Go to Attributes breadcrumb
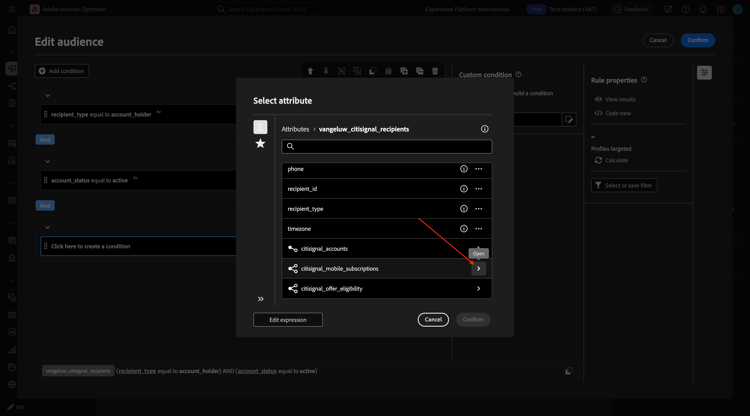The width and height of the screenshot is (750, 416). 295,129
